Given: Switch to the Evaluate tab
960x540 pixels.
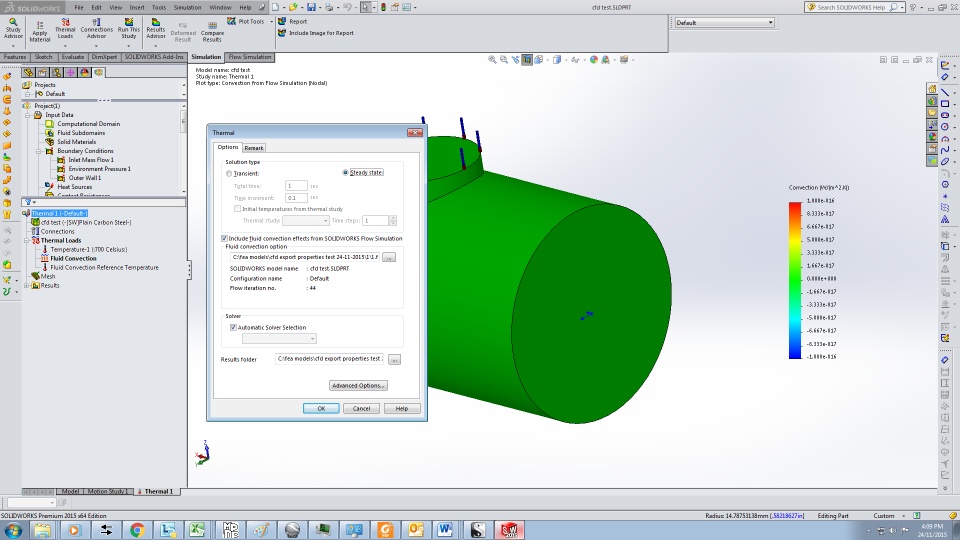Looking at the screenshot, I should click(x=72, y=57).
